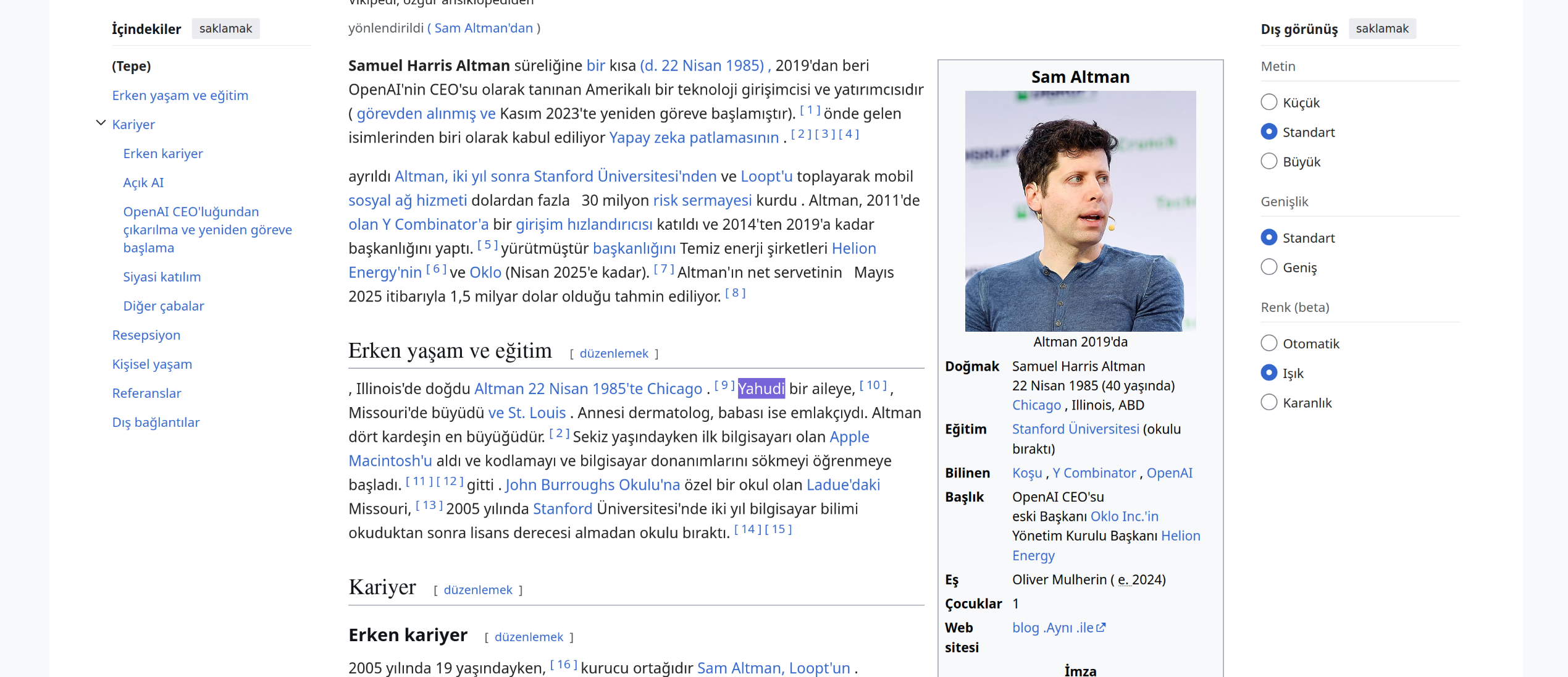Hide the İçindekiler sidebar with saklamak
The image size is (1568, 677).
coord(225,28)
